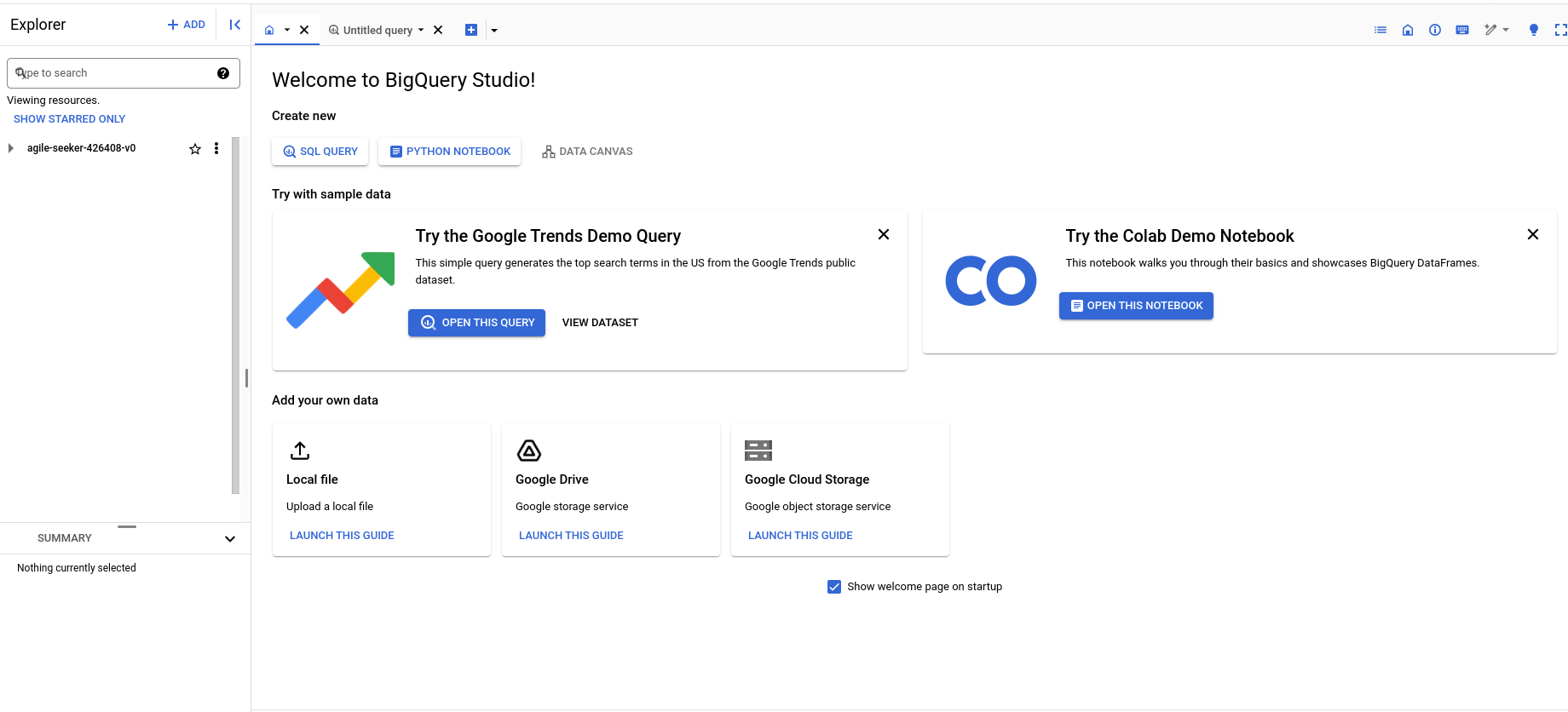
Task: Star the agile-seeker-426408-v0 project
Action: pos(195,148)
